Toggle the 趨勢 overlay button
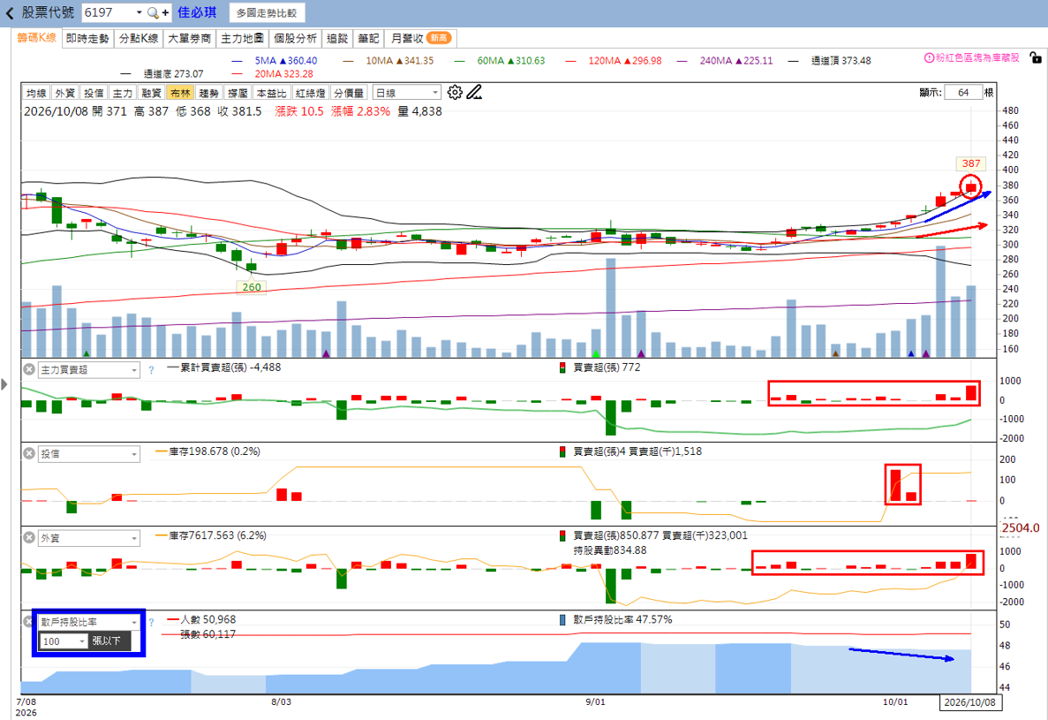Screen dimensions: 1048x720 [x=209, y=93]
